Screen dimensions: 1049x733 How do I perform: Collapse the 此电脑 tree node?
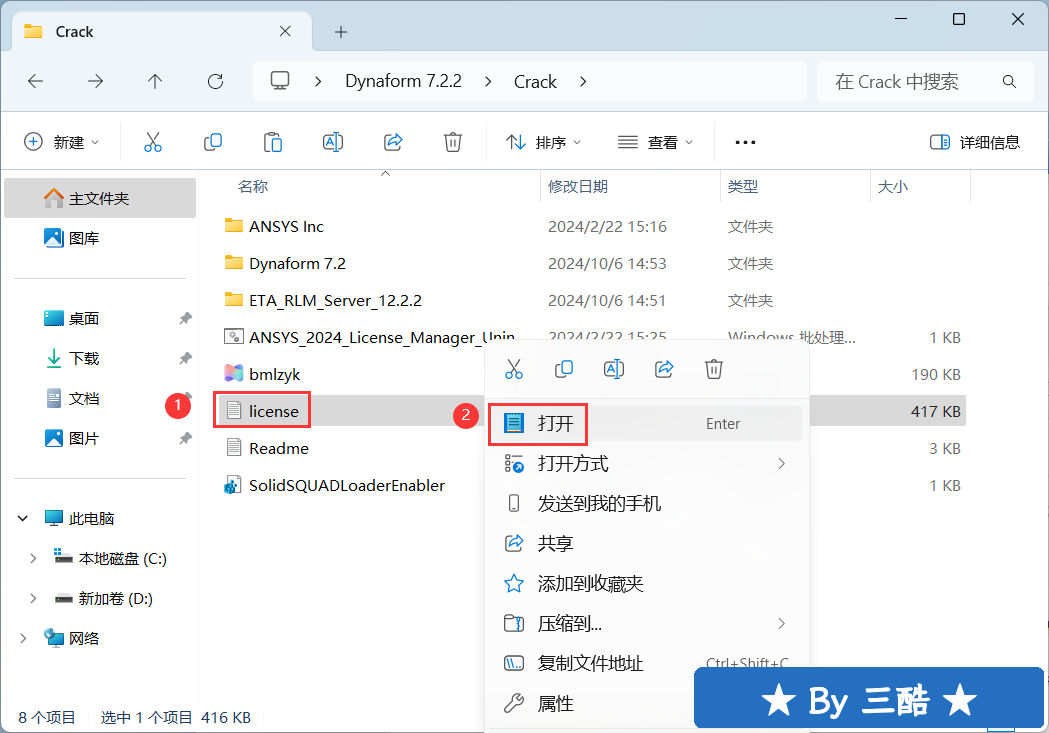coord(23,518)
